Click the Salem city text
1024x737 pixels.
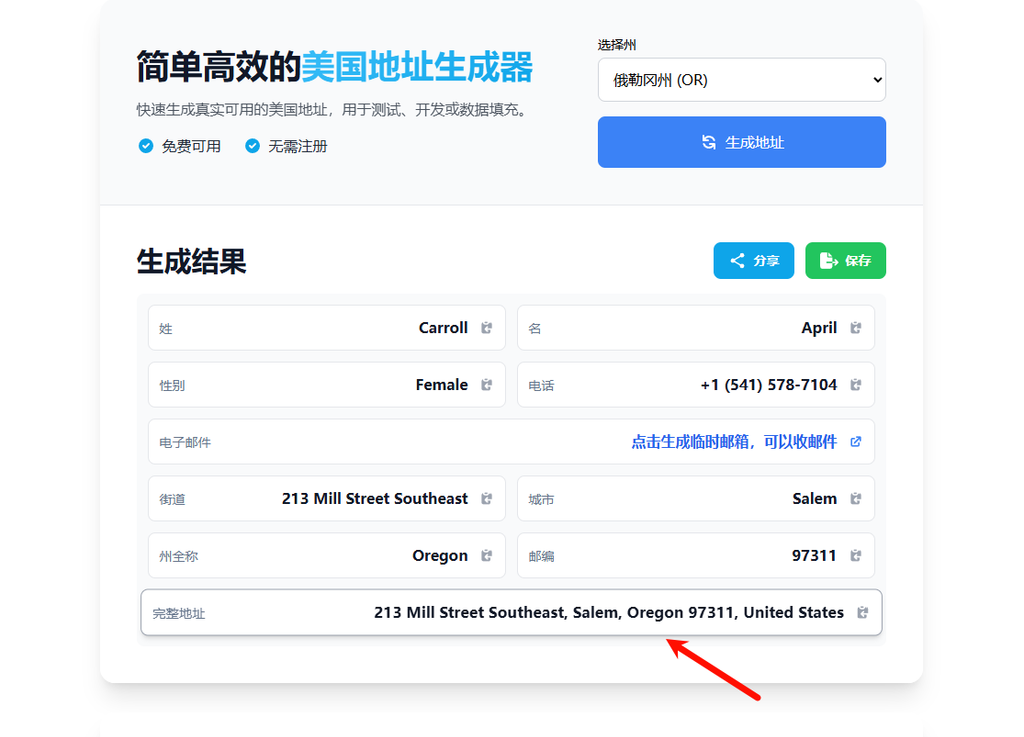(814, 499)
